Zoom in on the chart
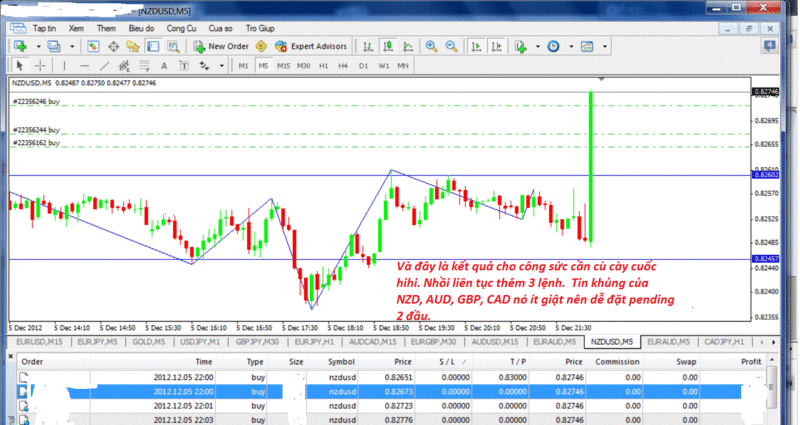 point(432,46)
